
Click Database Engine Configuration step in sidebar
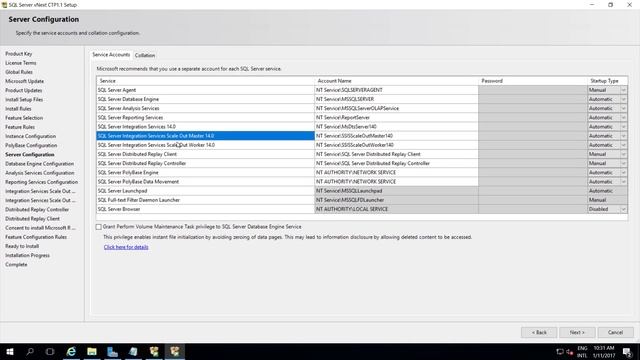pyautogui.click(x=40, y=164)
